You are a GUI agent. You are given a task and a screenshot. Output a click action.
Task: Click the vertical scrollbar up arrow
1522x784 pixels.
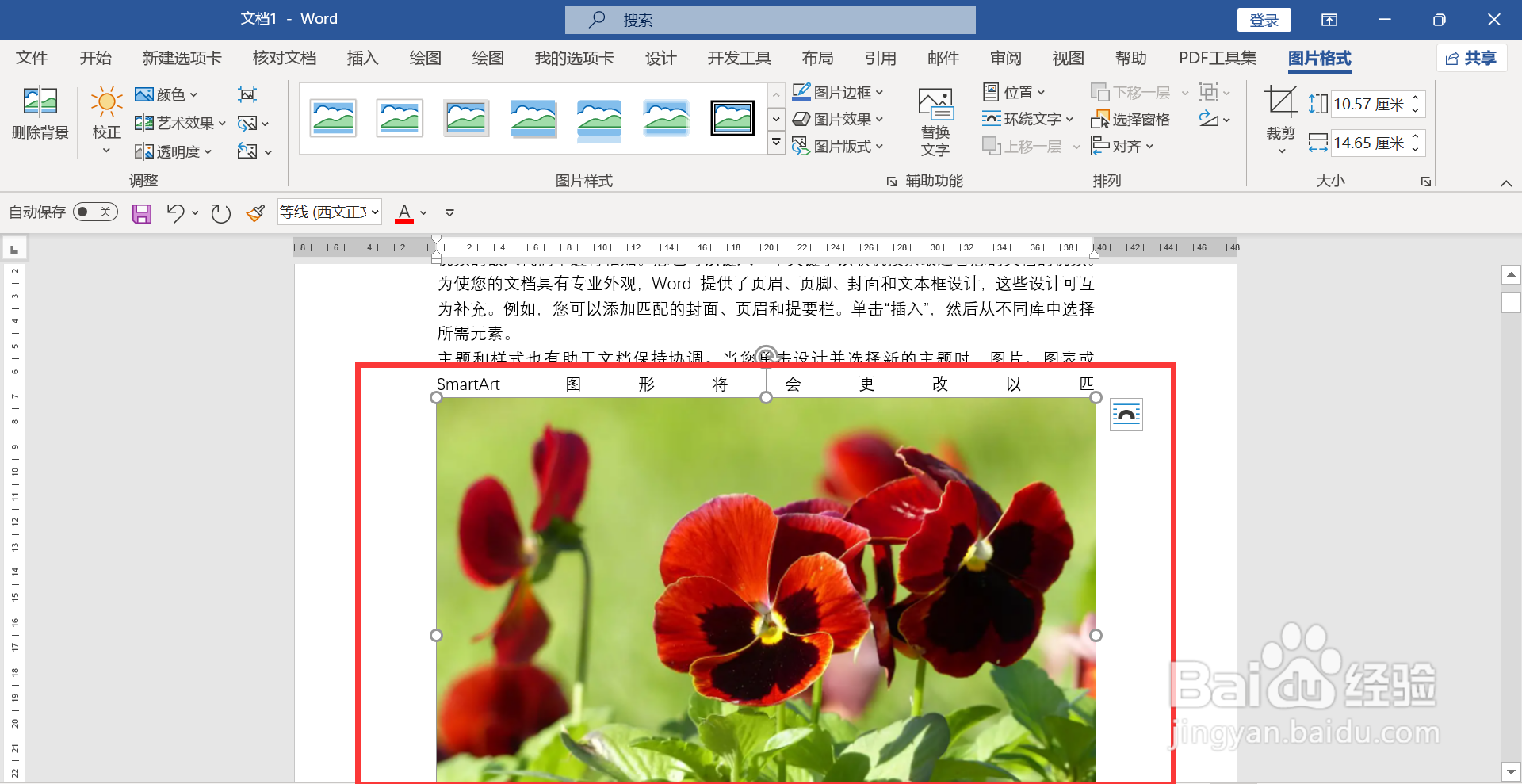point(1511,275)
